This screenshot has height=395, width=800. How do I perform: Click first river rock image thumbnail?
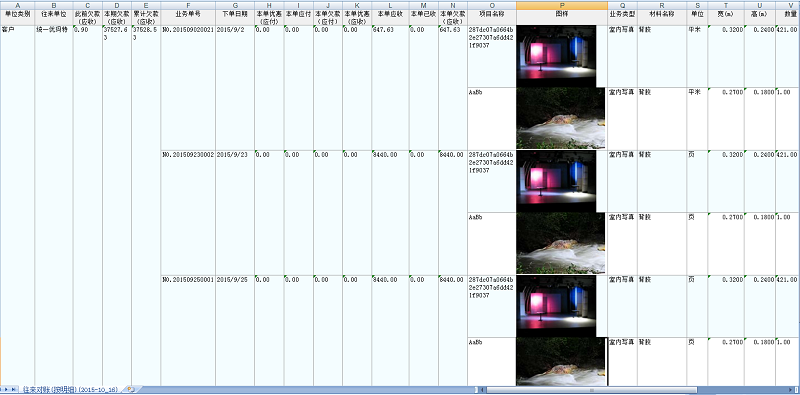[561, 118]
